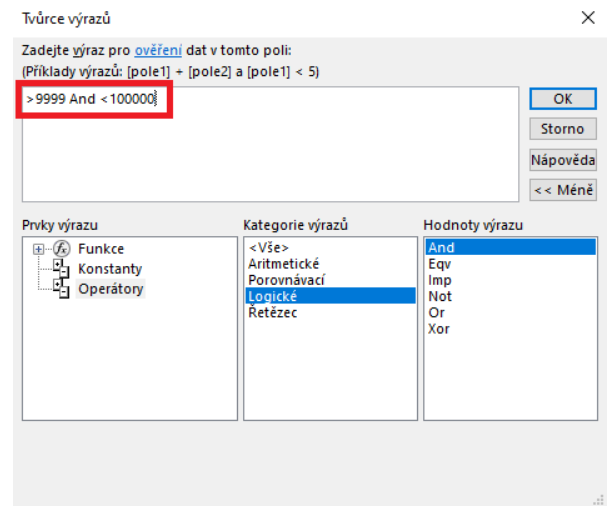Select Operátory in expression elements
Screen dimensions: 616x510
click(x=110, y=289)
